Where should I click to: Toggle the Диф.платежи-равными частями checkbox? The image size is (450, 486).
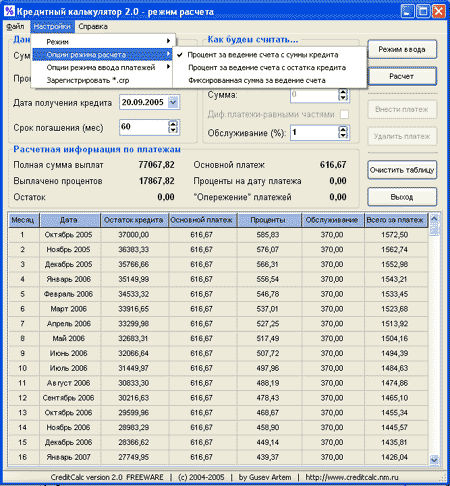pos(344,114)
